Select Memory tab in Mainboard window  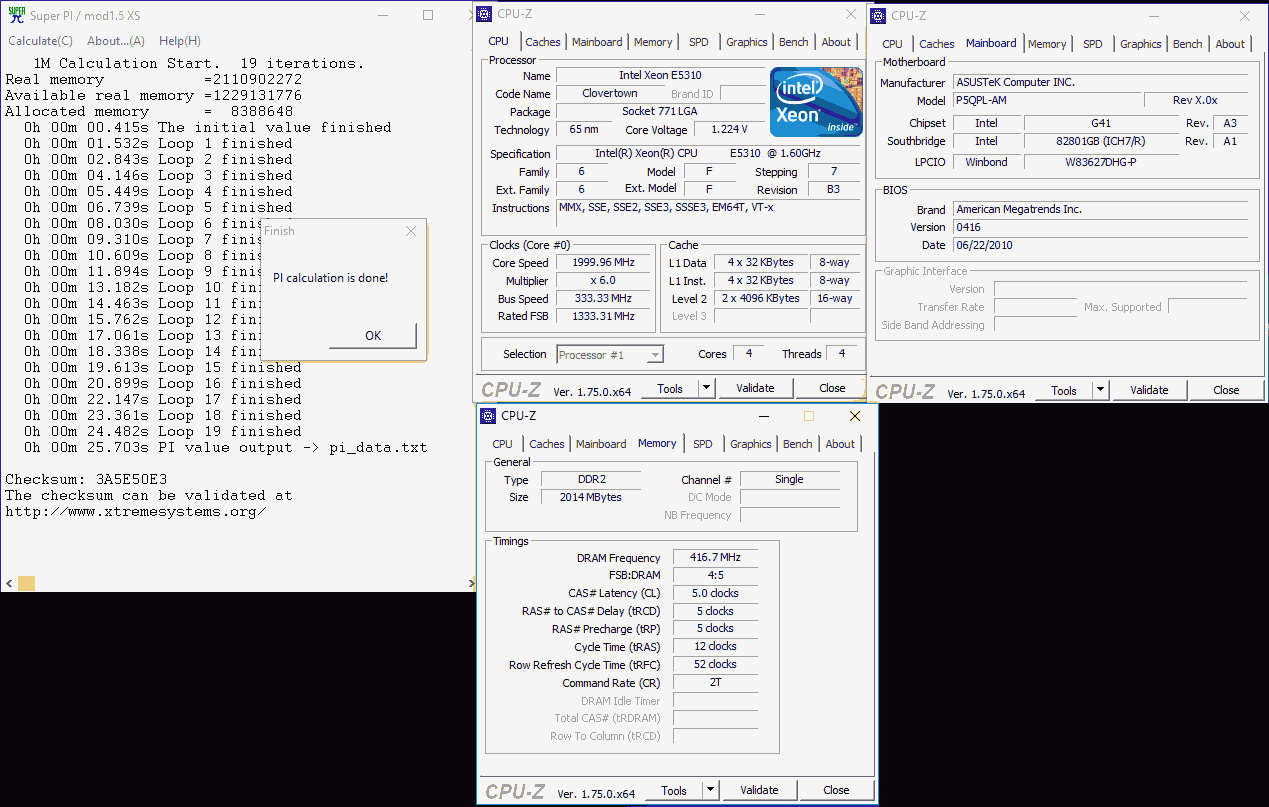(x=1047, y=44)
